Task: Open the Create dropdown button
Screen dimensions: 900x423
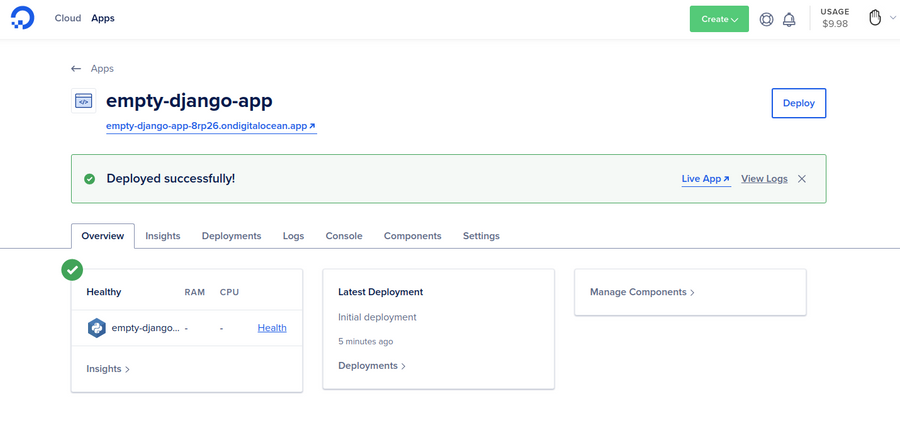Action: [x=719, y=19]
